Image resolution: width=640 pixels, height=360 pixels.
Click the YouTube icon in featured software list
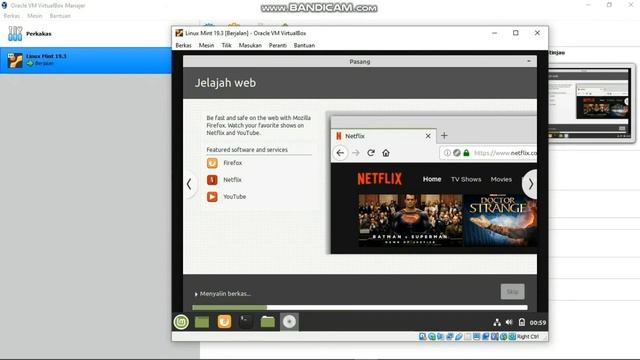pos(212,197)
